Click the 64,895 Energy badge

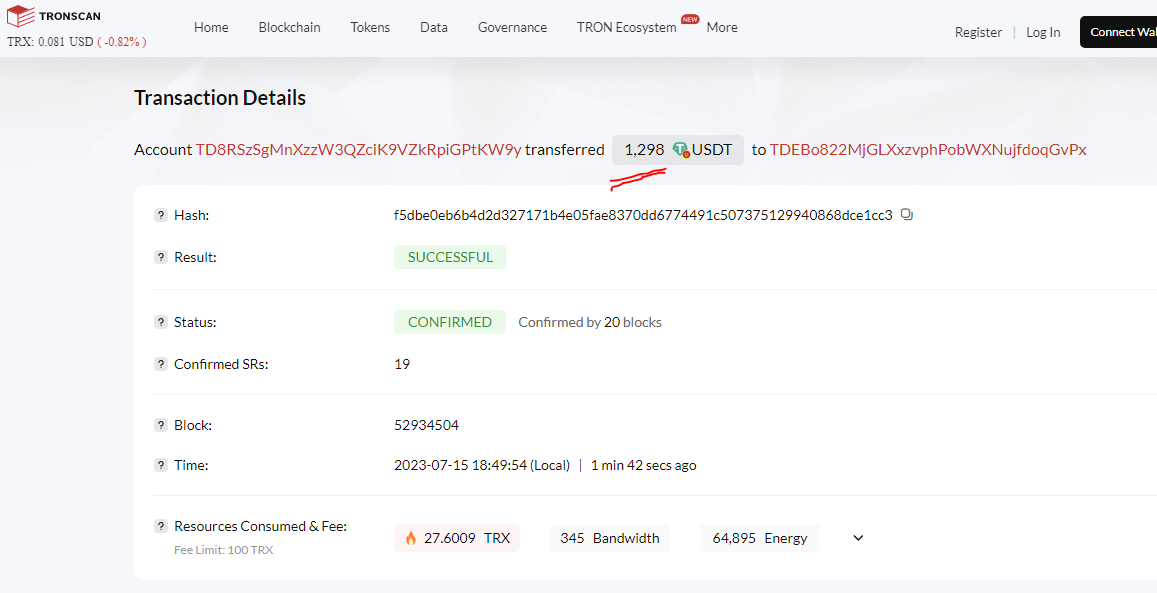[x=760, y=538]
